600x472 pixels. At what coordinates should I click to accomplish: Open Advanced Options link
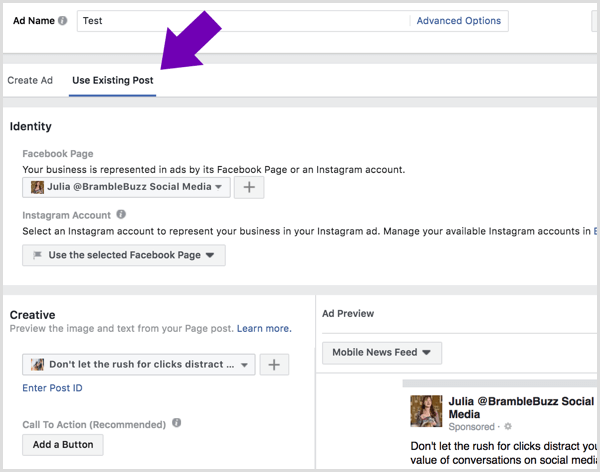point(458,21)
